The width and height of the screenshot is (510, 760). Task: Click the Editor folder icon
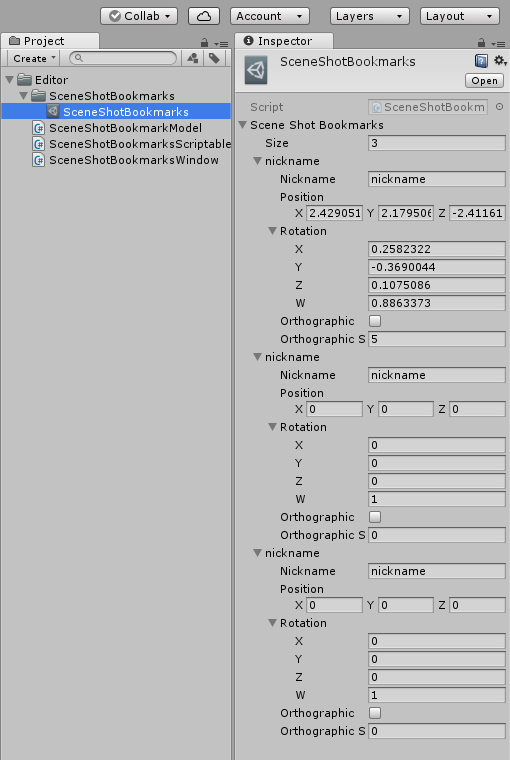click(24, 79)
